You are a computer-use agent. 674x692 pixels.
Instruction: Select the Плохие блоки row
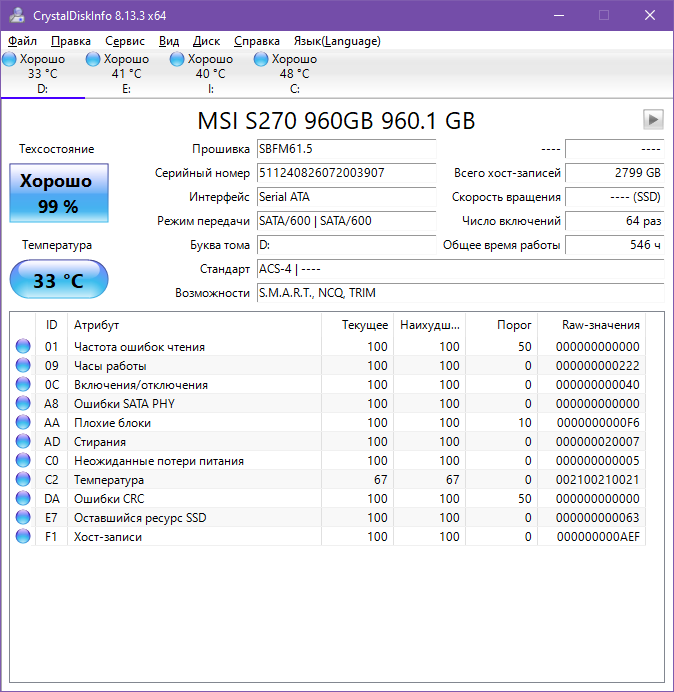328,422
